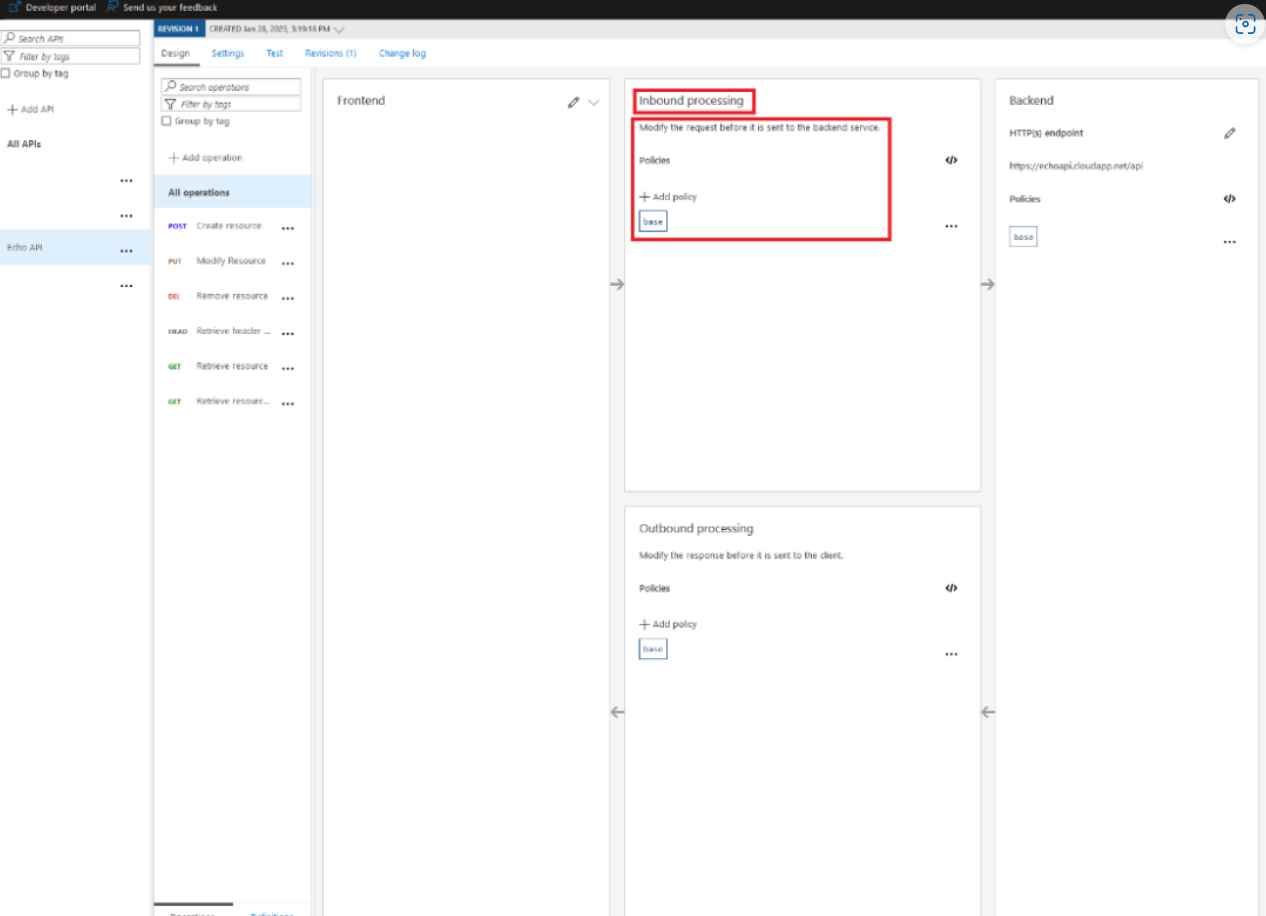Open ellipsis menu beside inbound base policy
Image resolution: width=1266 pixels, height=916 pixels.
tap(950, 225)
